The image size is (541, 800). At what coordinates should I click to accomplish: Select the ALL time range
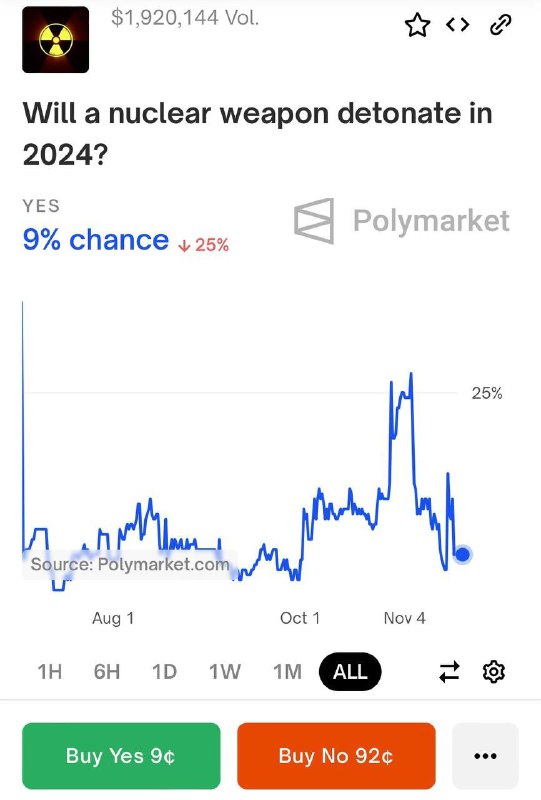pos(350,671)
